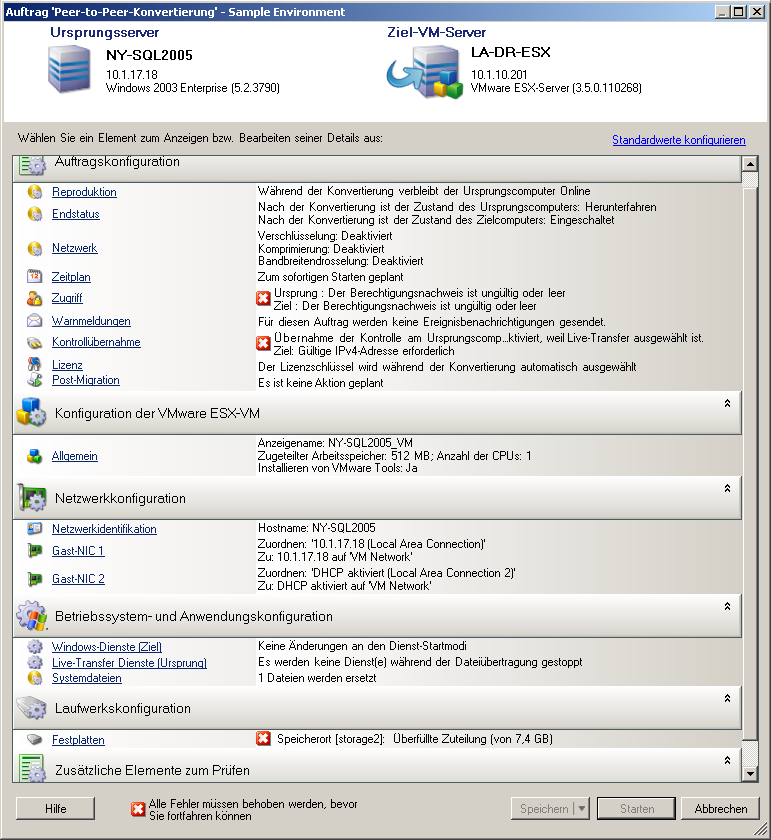The height and width of the screenshot is (840, 771).
Task: Click the Systemdateien icon
Action: click(35, 678)
